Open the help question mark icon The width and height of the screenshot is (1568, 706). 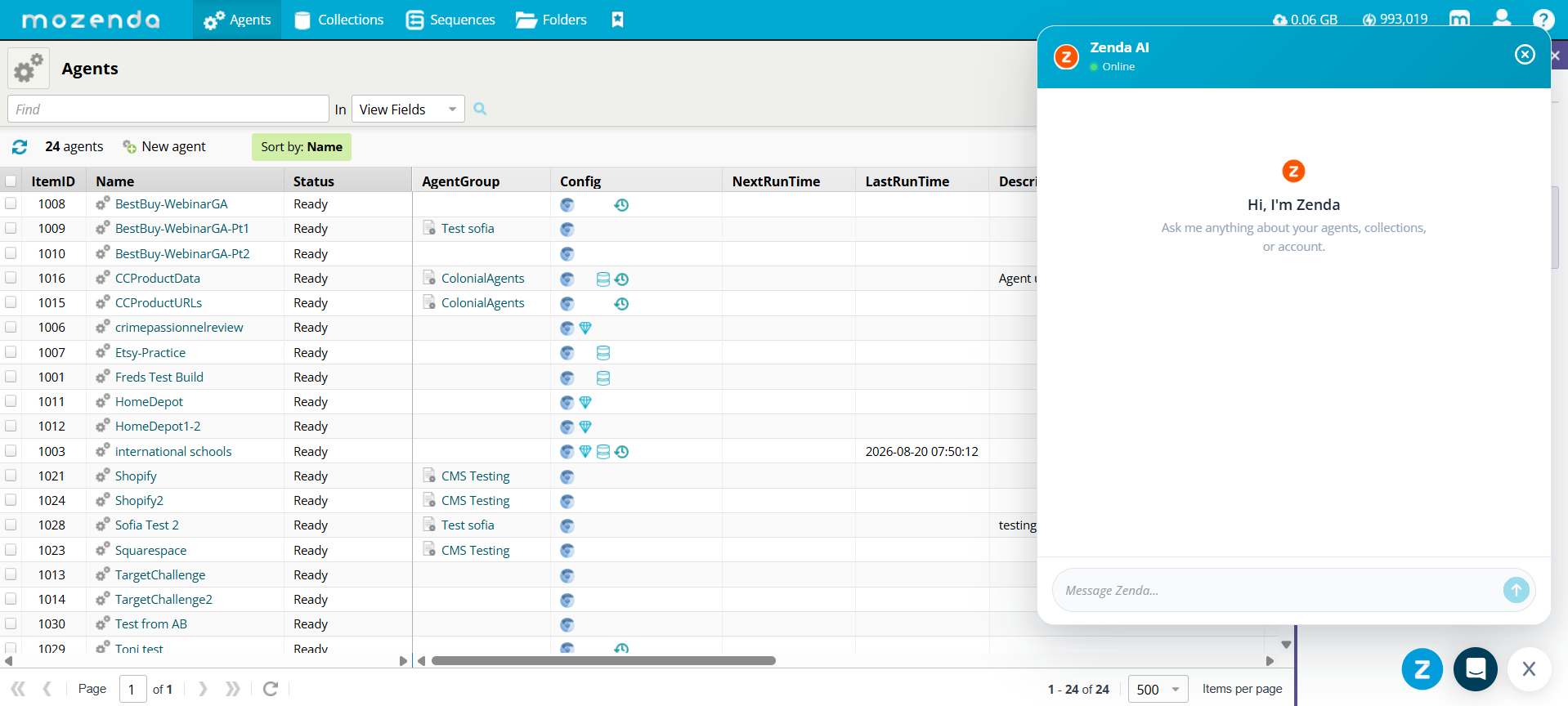pos(1543,20)
